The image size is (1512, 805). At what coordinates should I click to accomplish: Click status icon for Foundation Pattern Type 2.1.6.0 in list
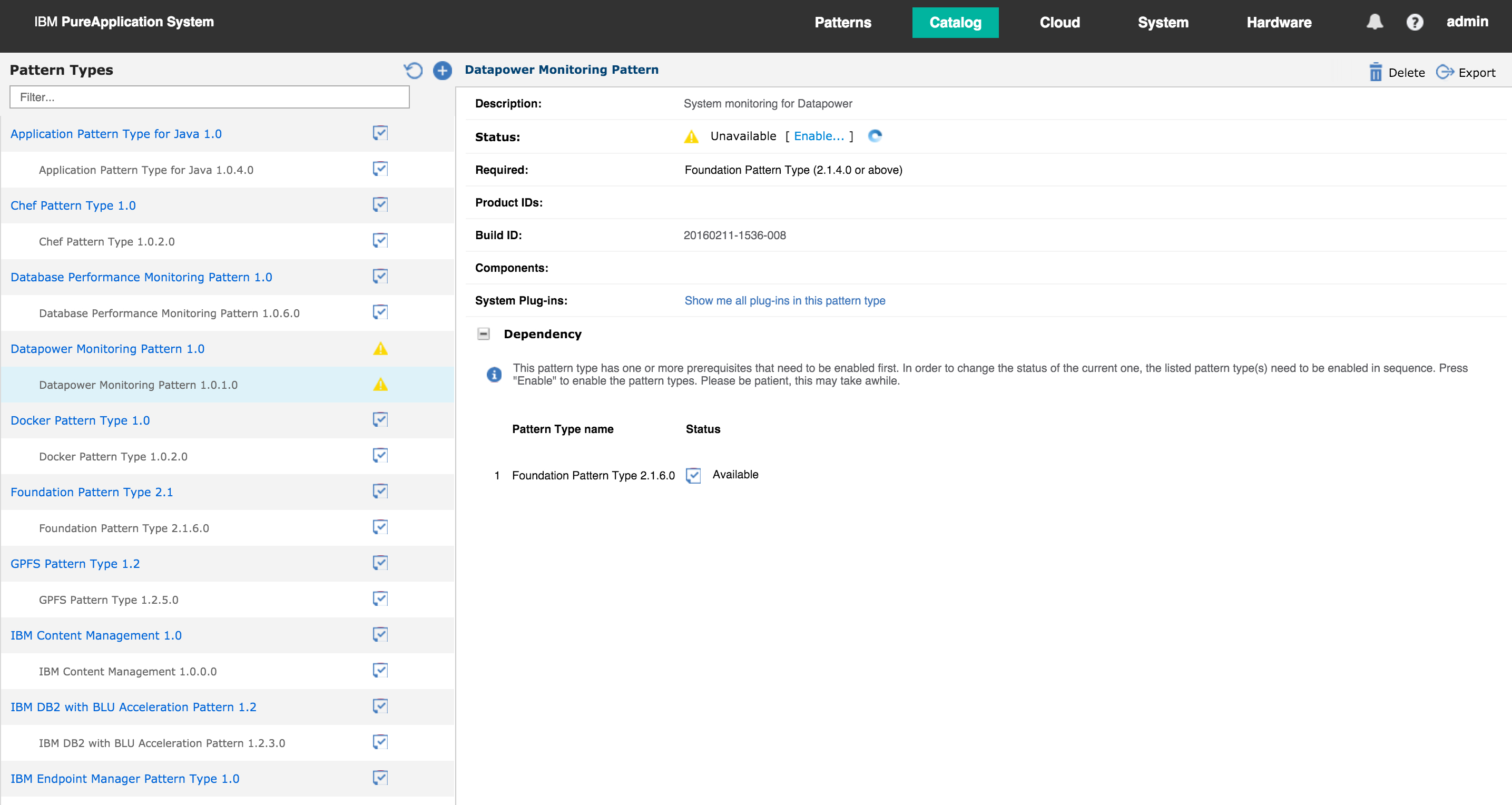pos(380,527)
